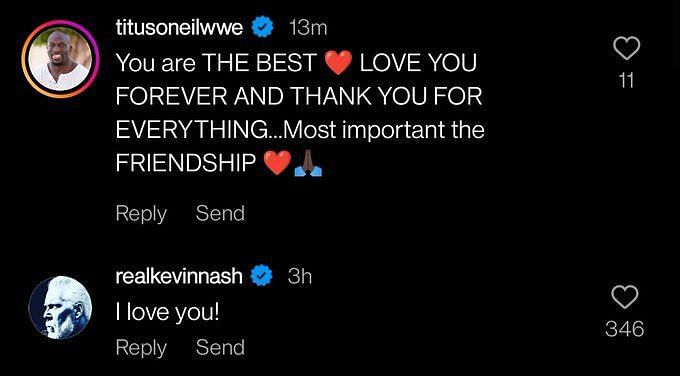Reply to the titusoneilwwe comment
Screen dimensions: 680x376
tap(141, 214)
